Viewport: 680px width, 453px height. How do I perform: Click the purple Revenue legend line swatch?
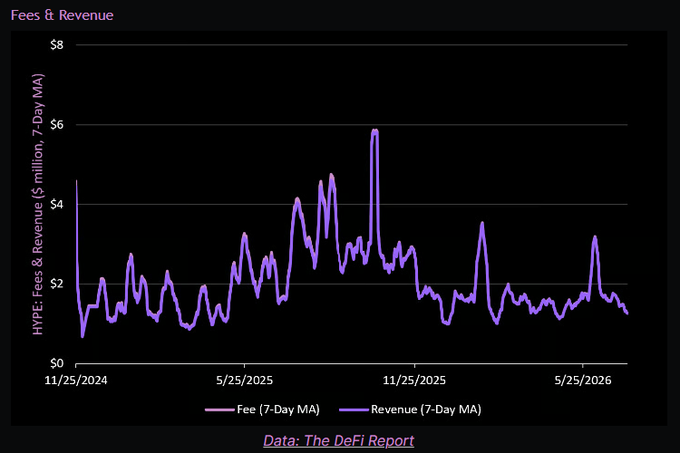[x=353, y=410]
